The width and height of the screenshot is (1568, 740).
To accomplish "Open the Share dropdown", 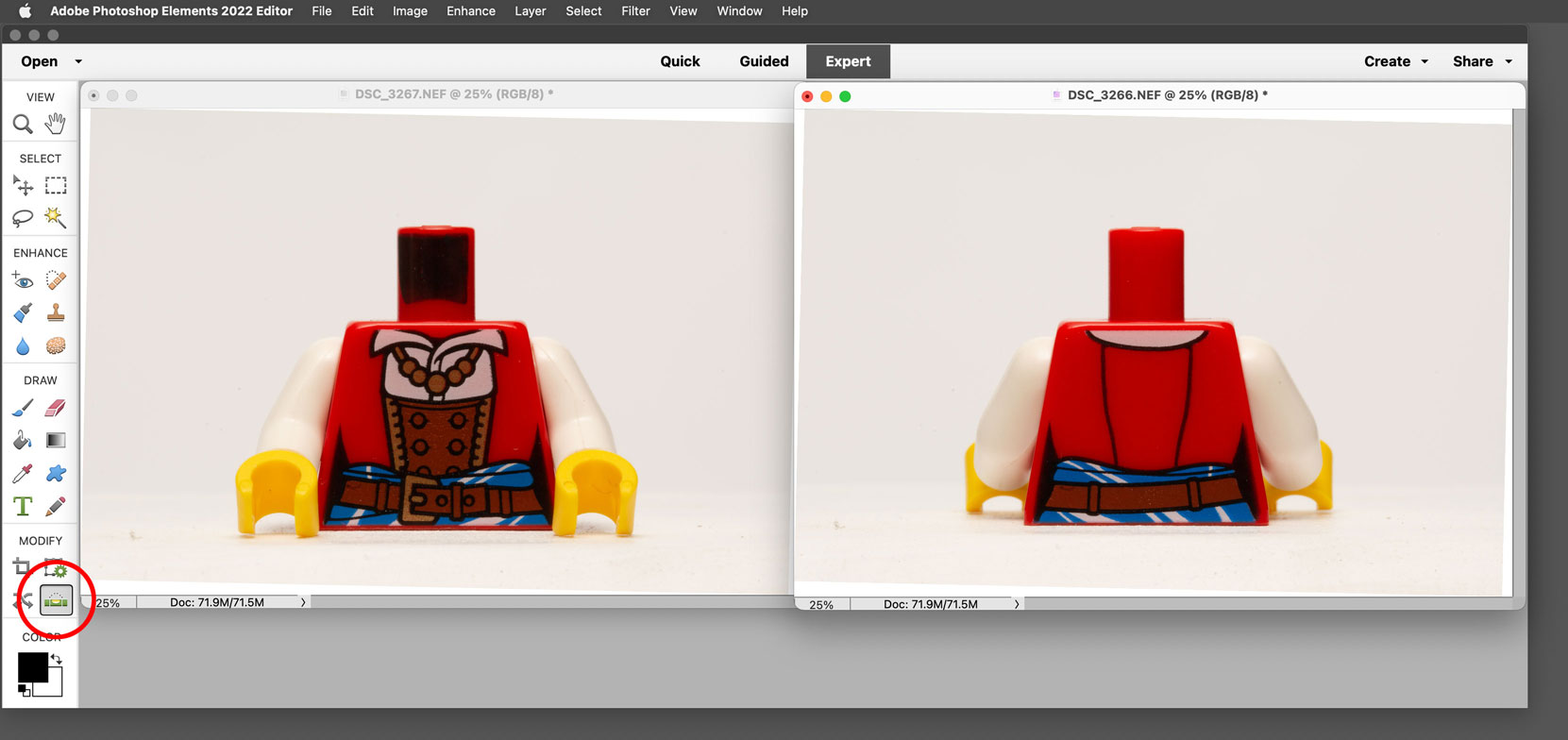I will (x=1482, y=61).
